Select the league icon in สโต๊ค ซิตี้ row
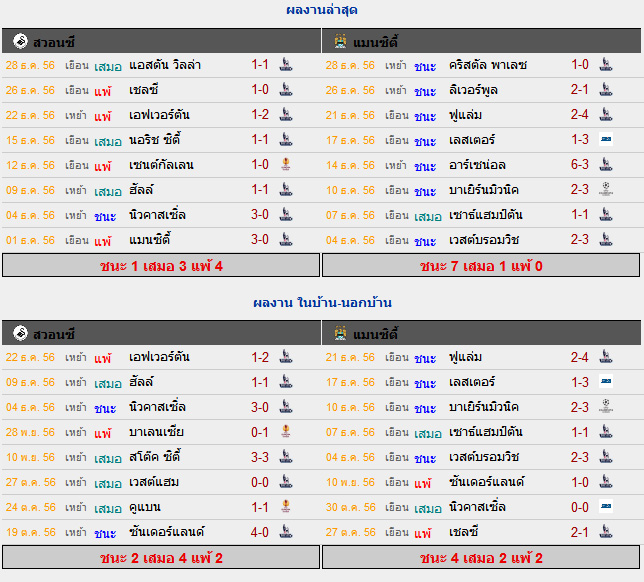 [286, 457]
